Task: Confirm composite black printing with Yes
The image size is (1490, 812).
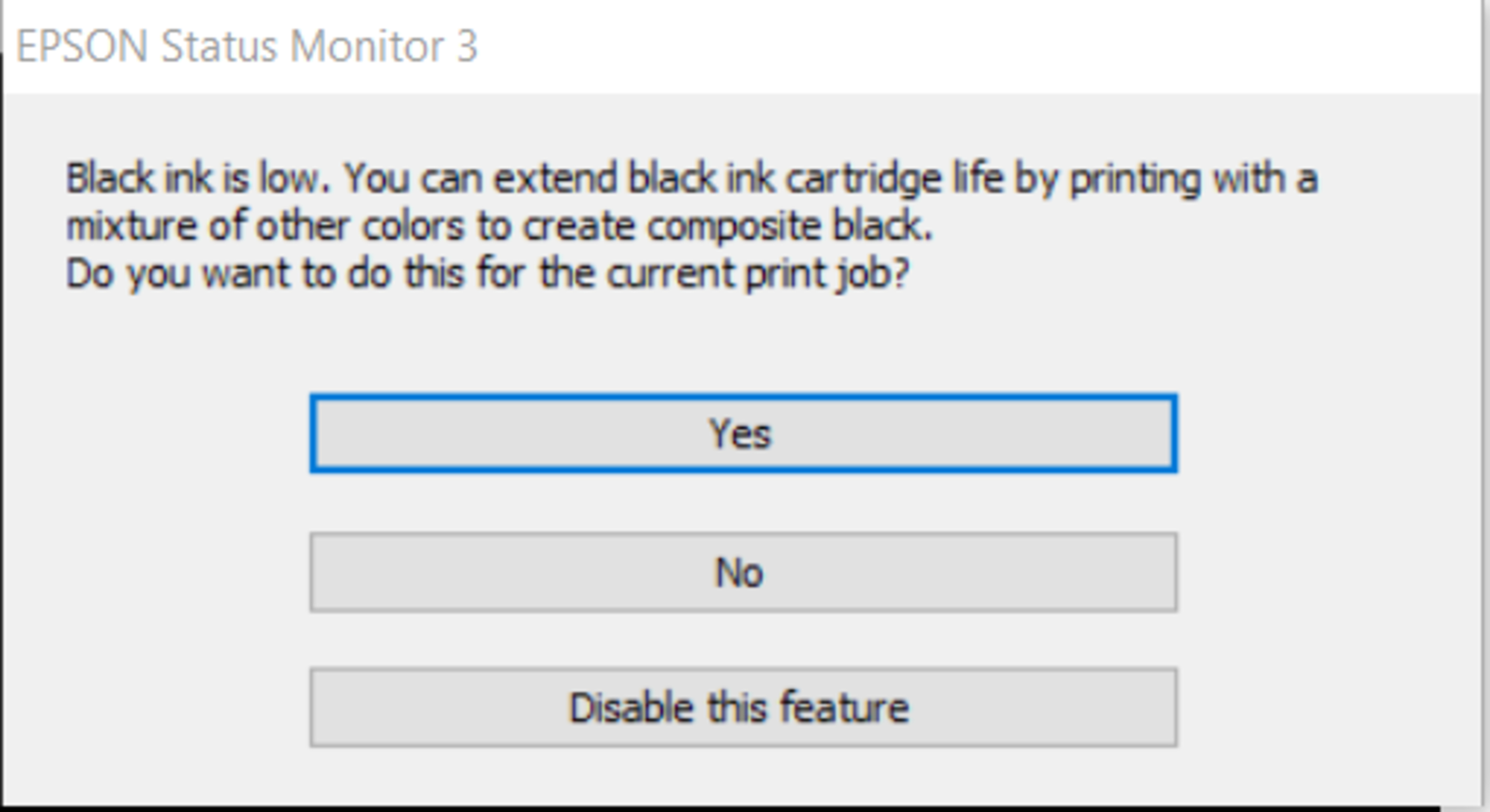Action: (x=743, y=434)
